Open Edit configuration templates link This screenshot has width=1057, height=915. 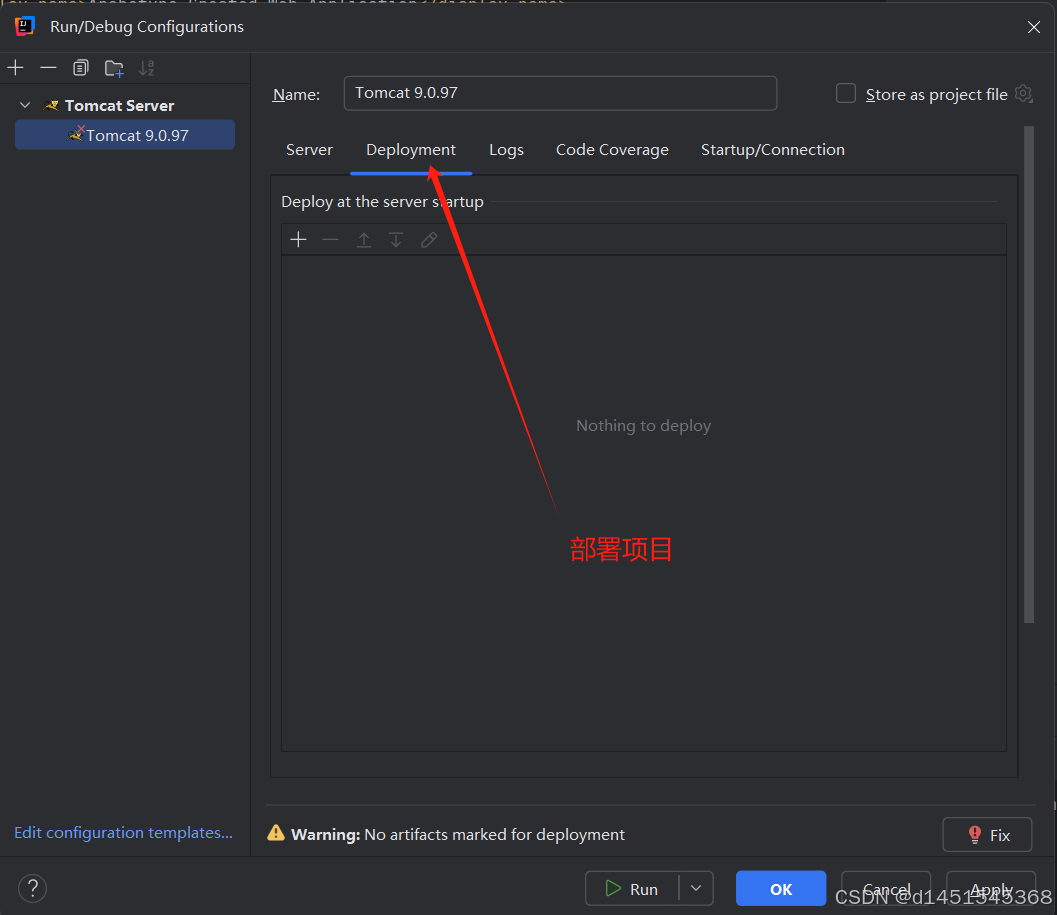click(123, 833)
